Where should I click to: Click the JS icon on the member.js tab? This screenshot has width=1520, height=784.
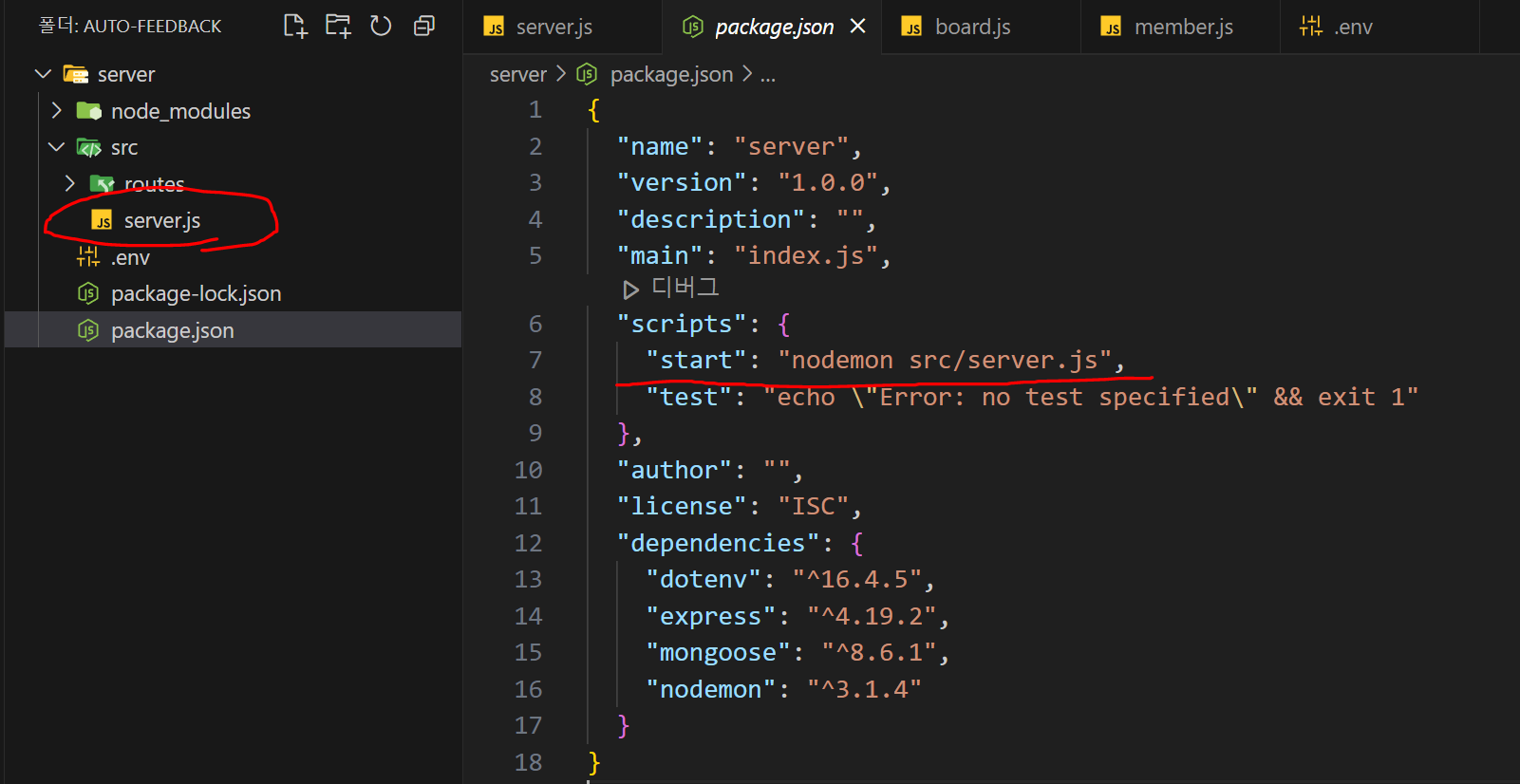coord(1111,27)
